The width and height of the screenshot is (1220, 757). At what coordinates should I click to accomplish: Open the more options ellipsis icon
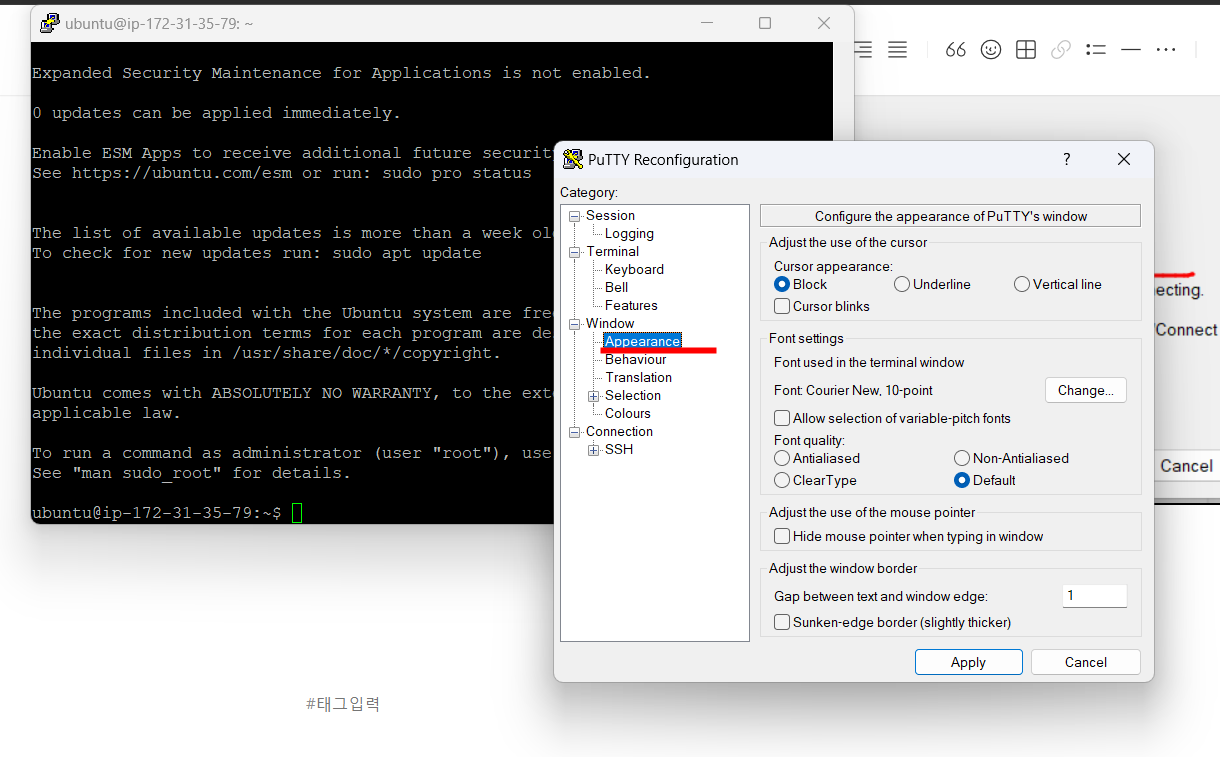tap(1166, 49)
